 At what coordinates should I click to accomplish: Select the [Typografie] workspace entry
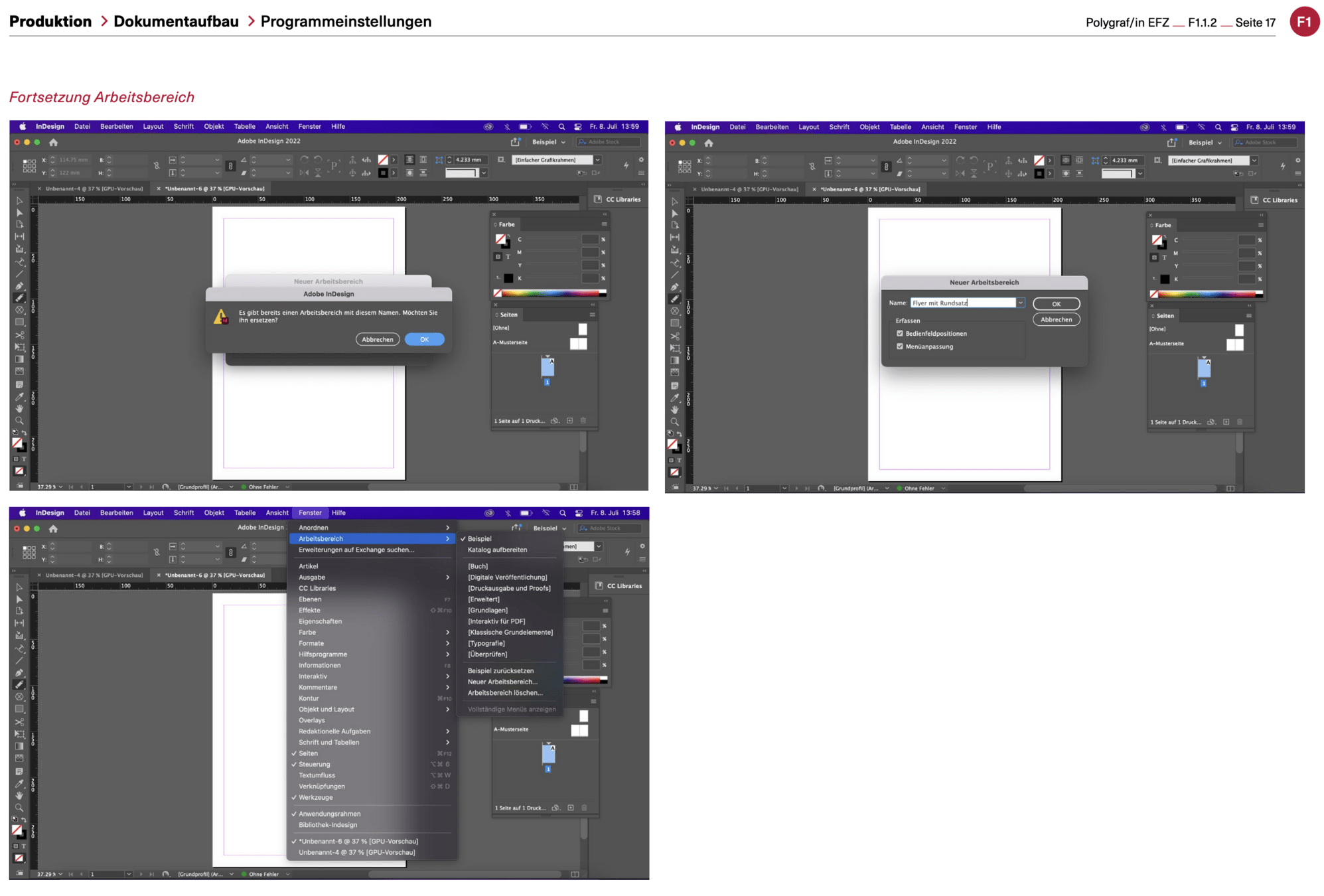click(x=486, y=643)
